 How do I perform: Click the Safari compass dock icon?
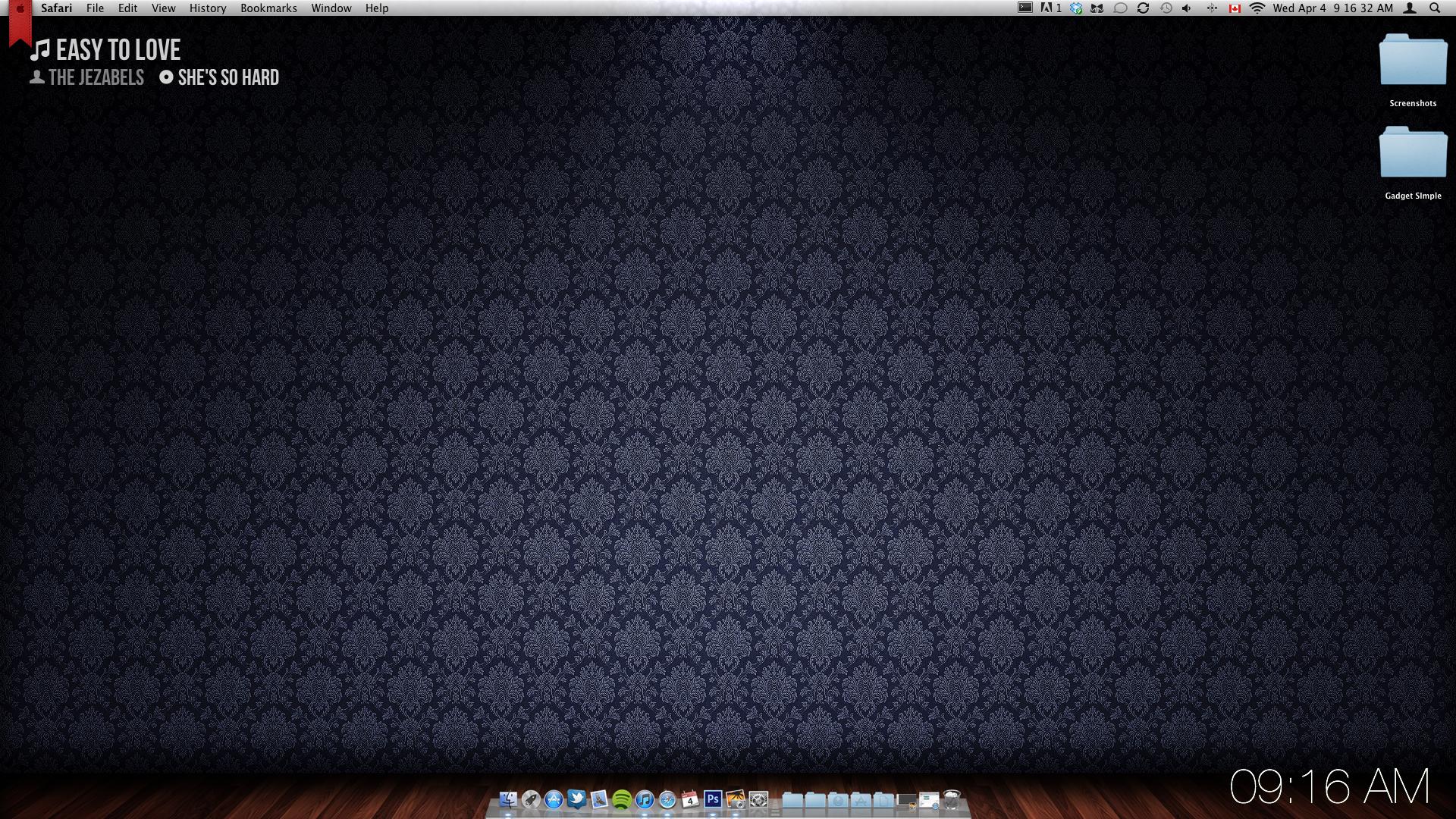coord(667,799)
